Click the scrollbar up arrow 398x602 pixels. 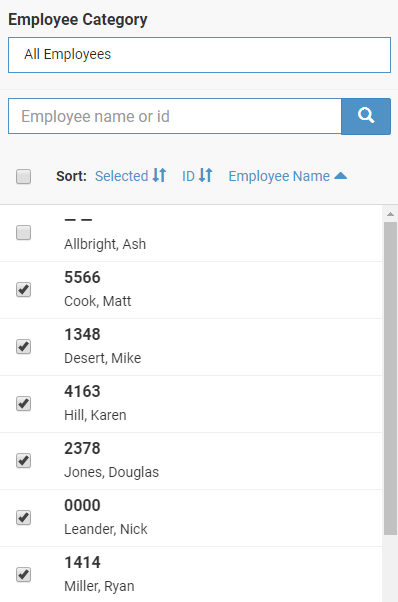click(x=390, y=214)
